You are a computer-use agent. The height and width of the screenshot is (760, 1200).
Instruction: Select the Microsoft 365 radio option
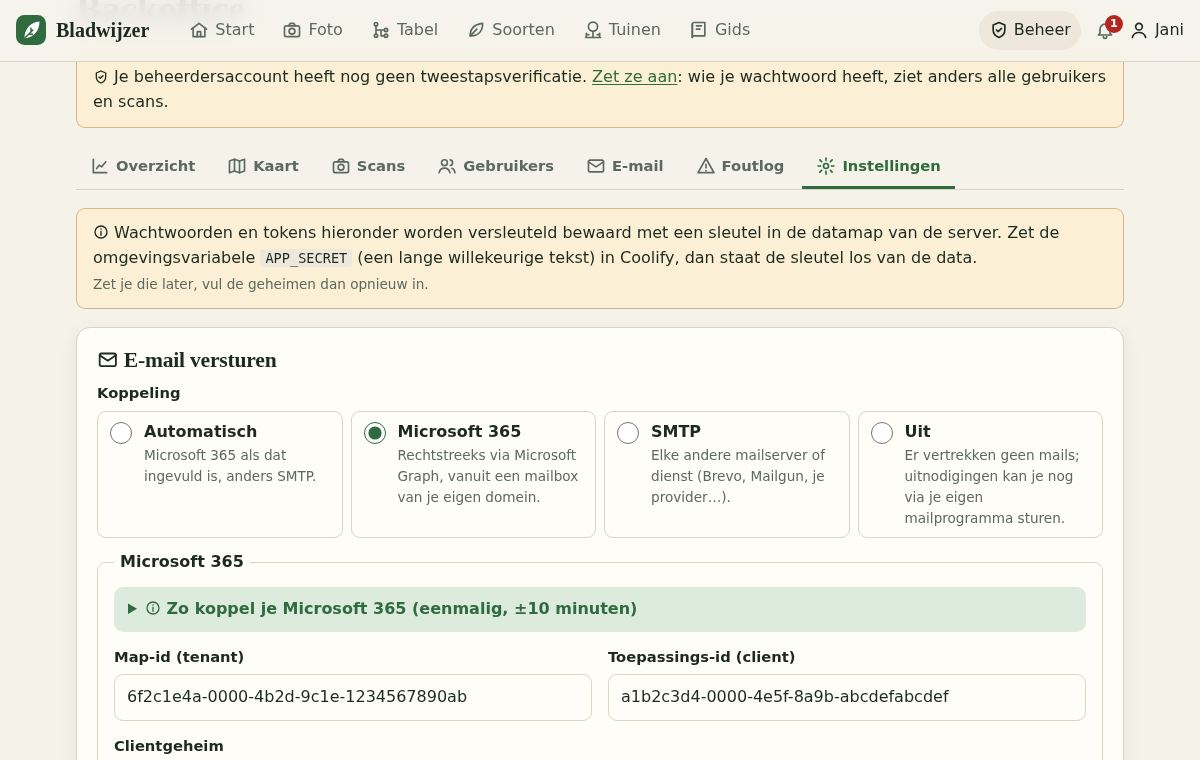point(375,433)
